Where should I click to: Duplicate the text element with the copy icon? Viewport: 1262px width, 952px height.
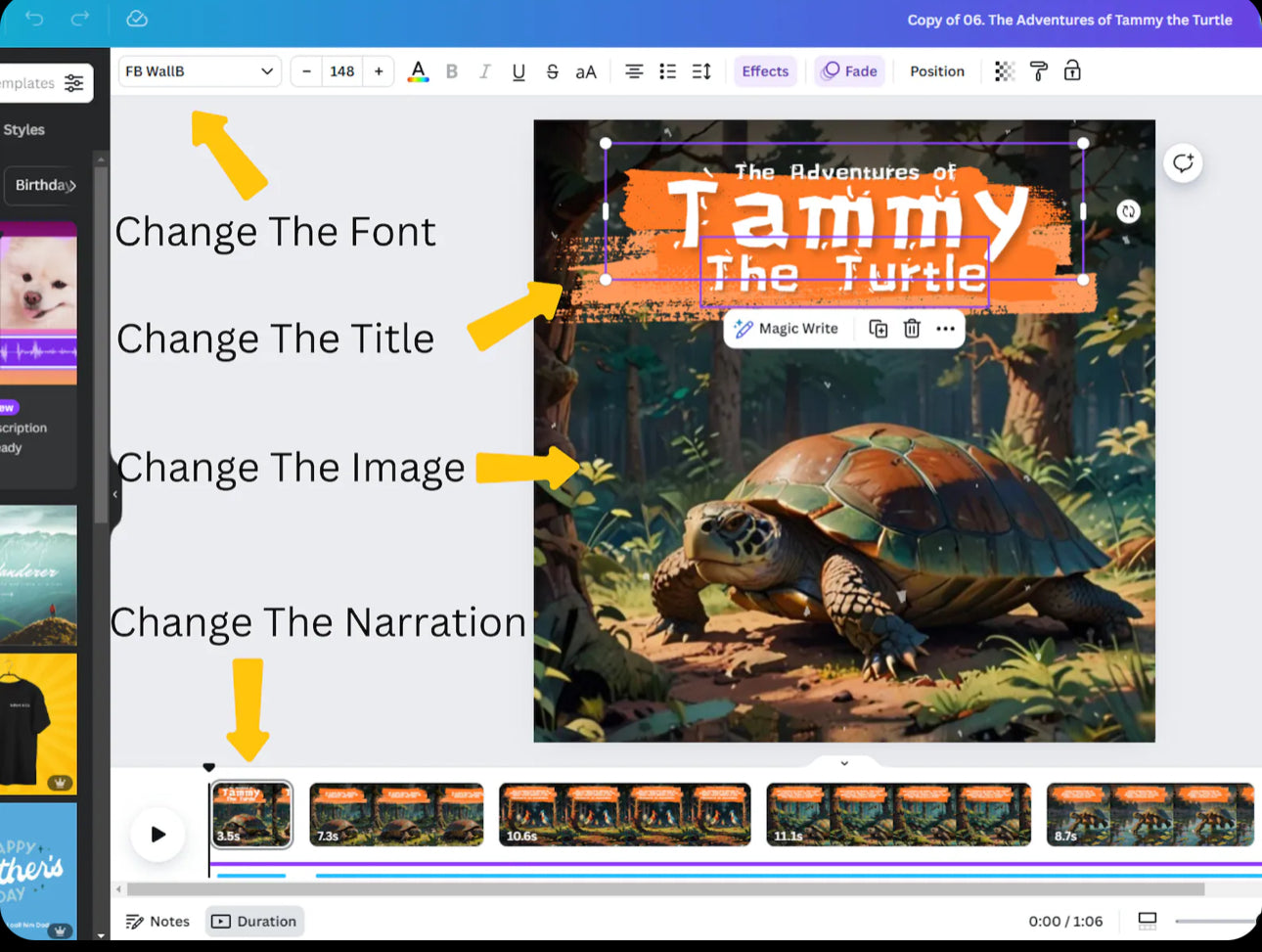pos(878,329)
